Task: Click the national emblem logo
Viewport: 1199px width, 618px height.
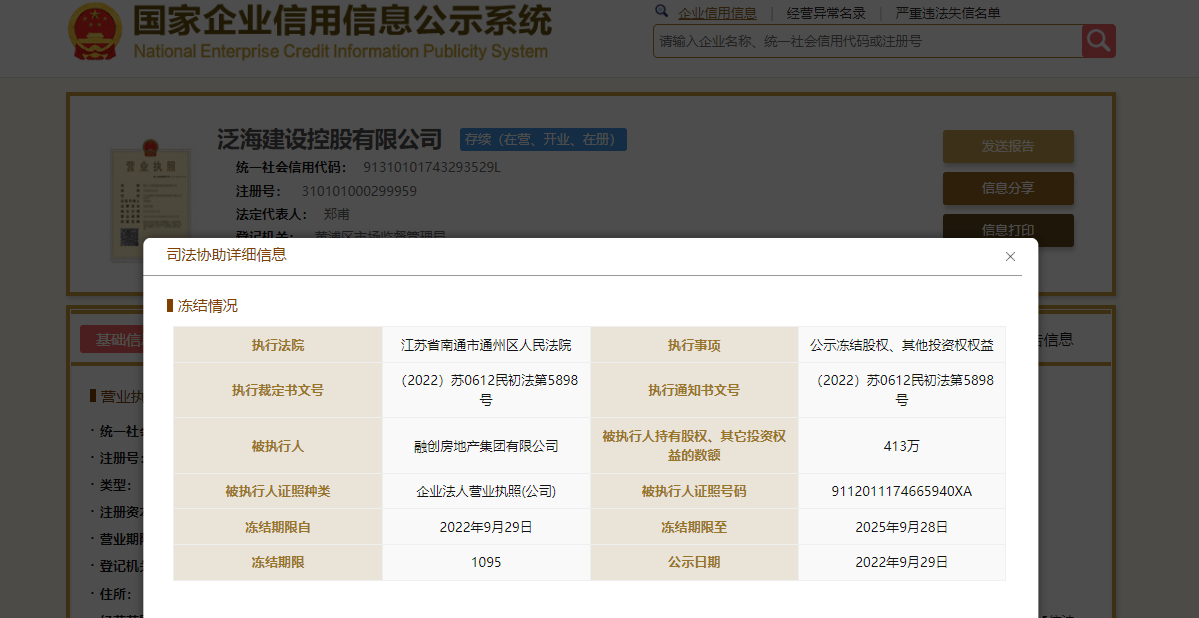Action: coord(95,32)
